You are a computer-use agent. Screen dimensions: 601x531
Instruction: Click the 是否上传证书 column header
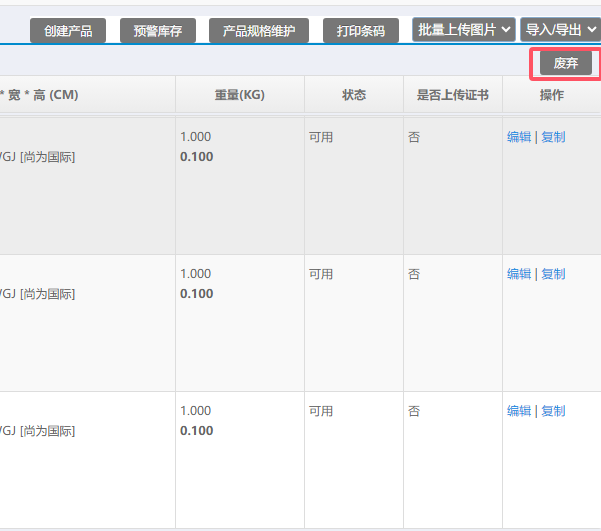(452, 96)
